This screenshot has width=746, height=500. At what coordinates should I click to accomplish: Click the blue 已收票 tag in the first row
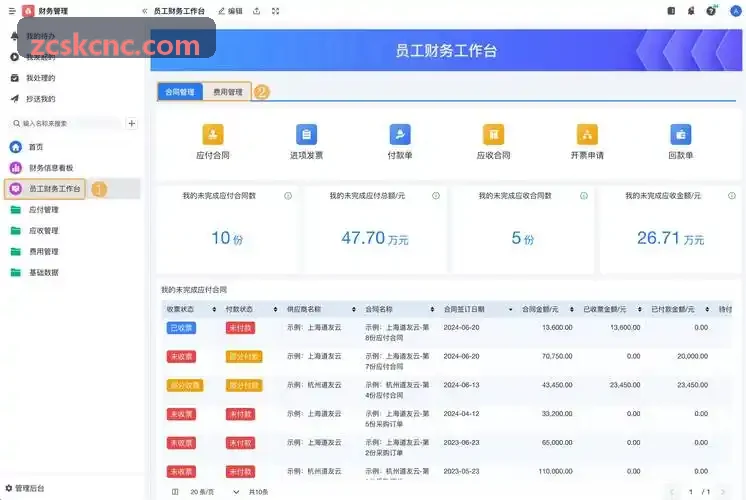pos(181,328)
